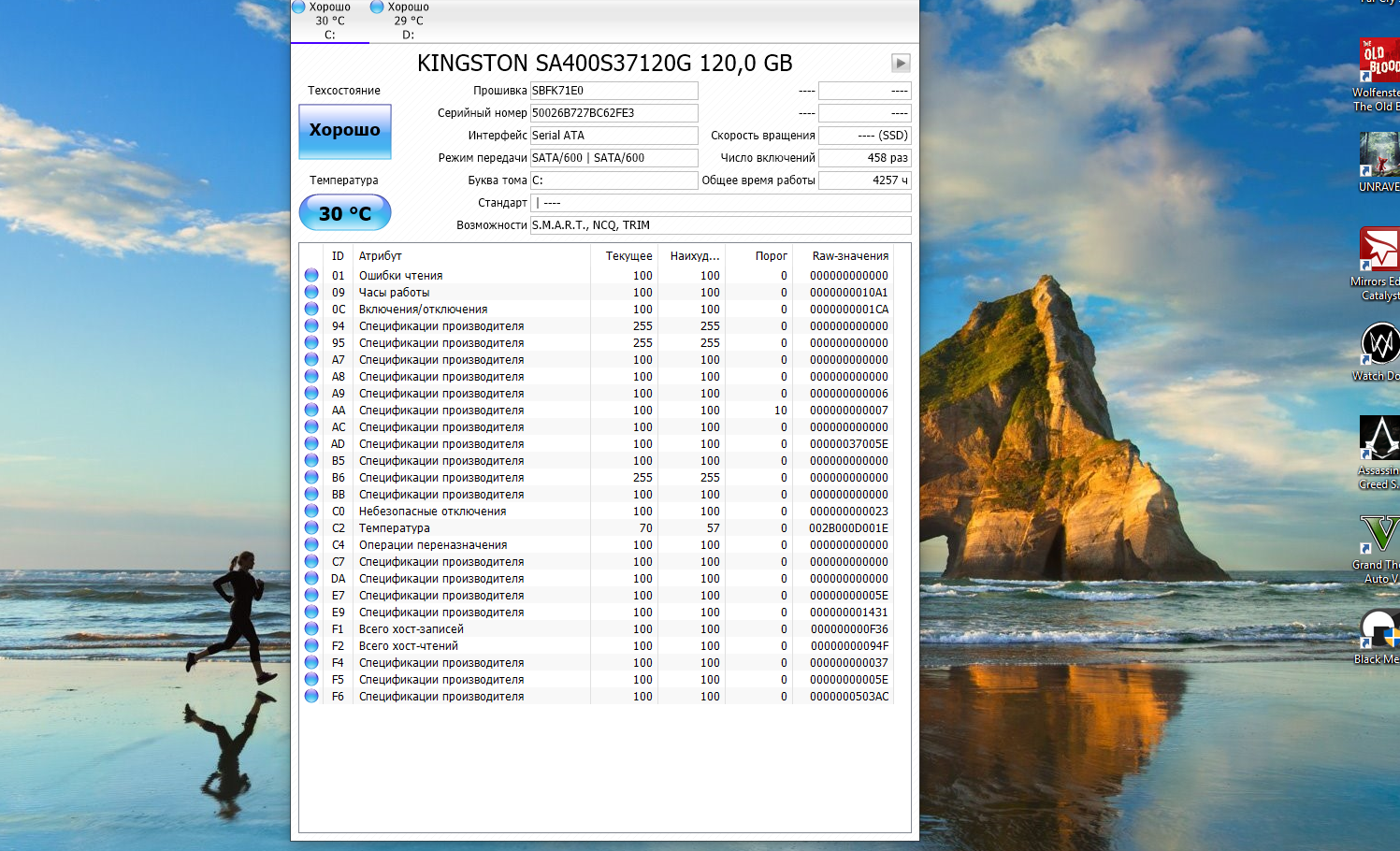Click status icon for attribute 09
Screen dimensions: 1400x851
311,293
